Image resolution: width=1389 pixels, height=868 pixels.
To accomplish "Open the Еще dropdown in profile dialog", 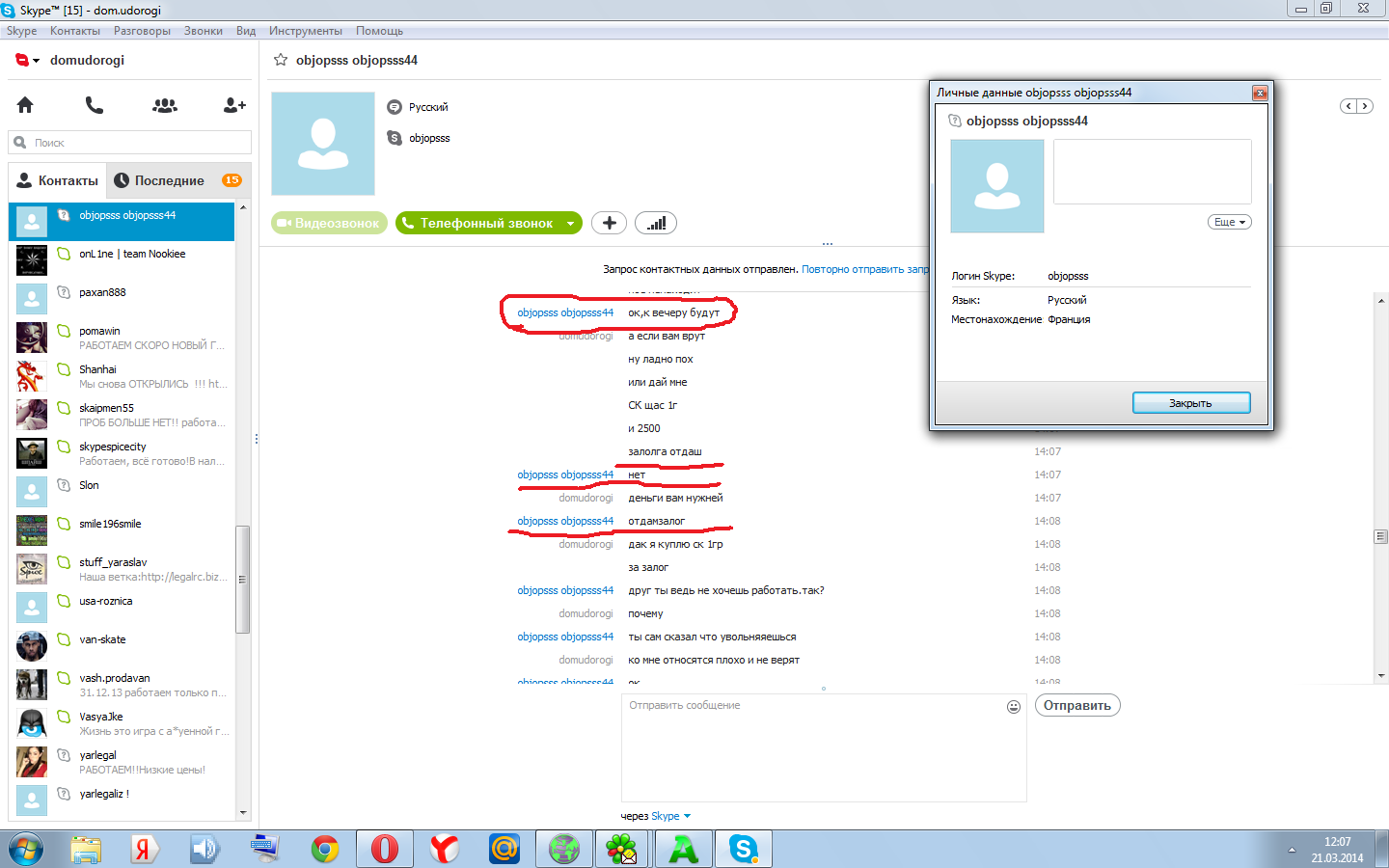I will tap(1230, 222).
